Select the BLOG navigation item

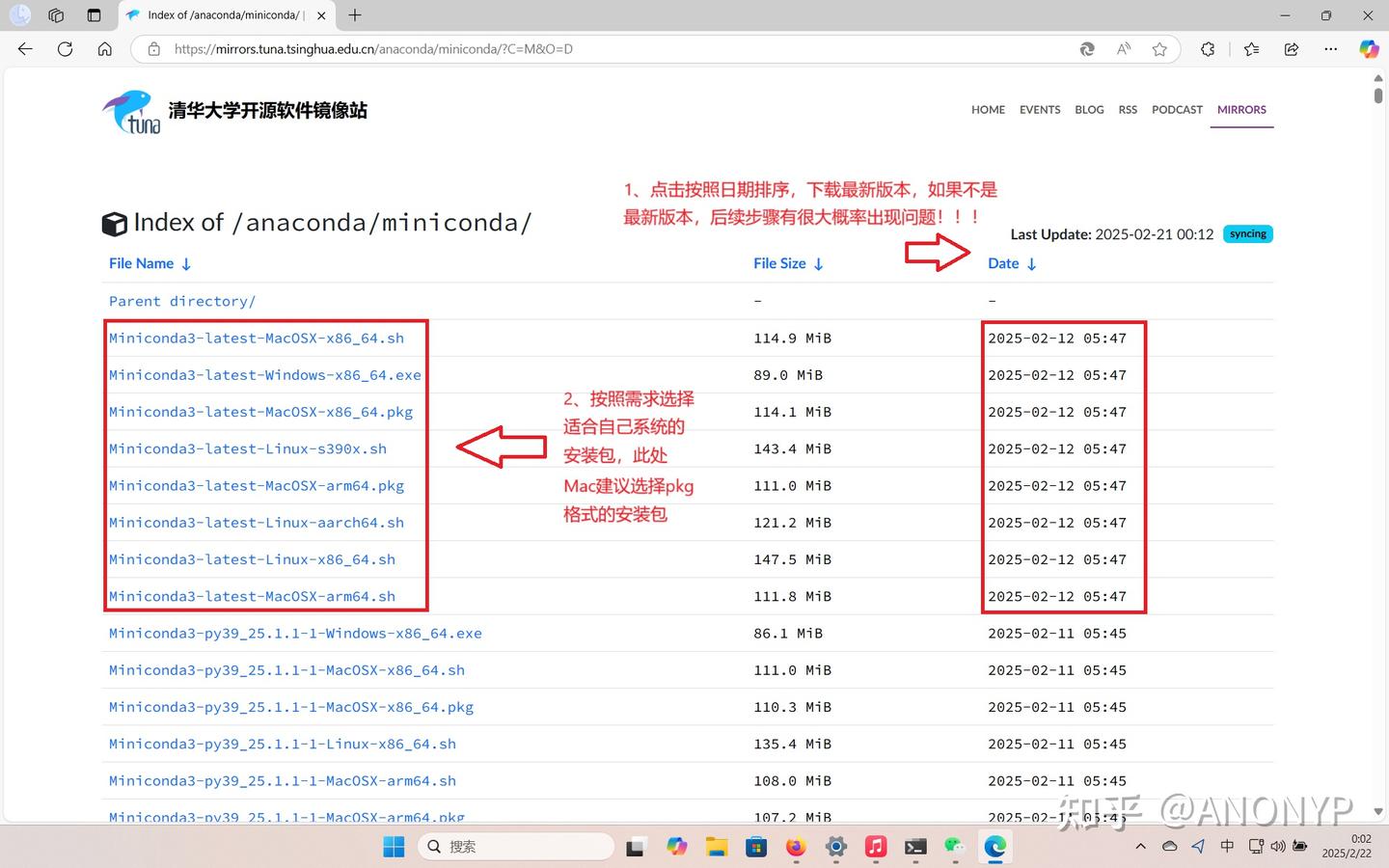[1089, 109]
